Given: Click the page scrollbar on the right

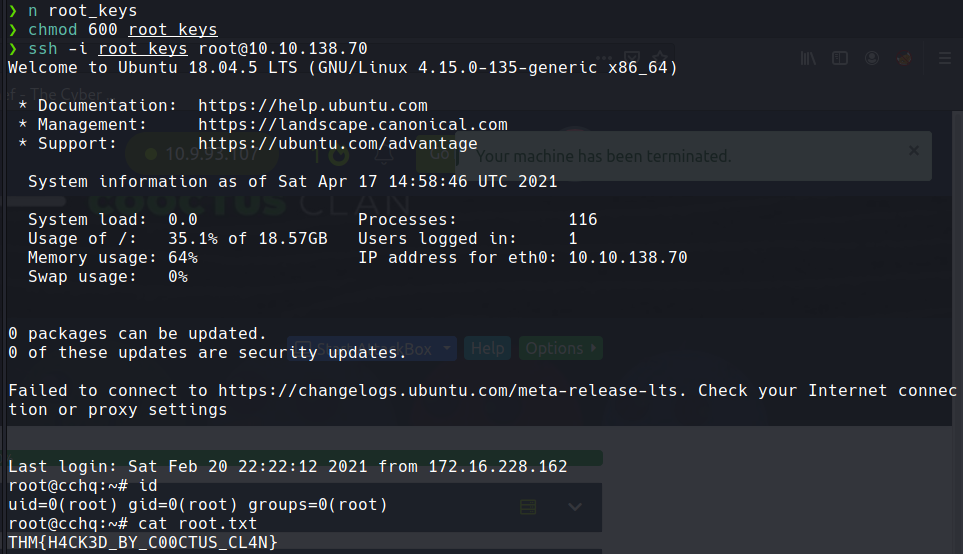Looking at the screenshot, I should pyautogui.click(x=957, y=300).
